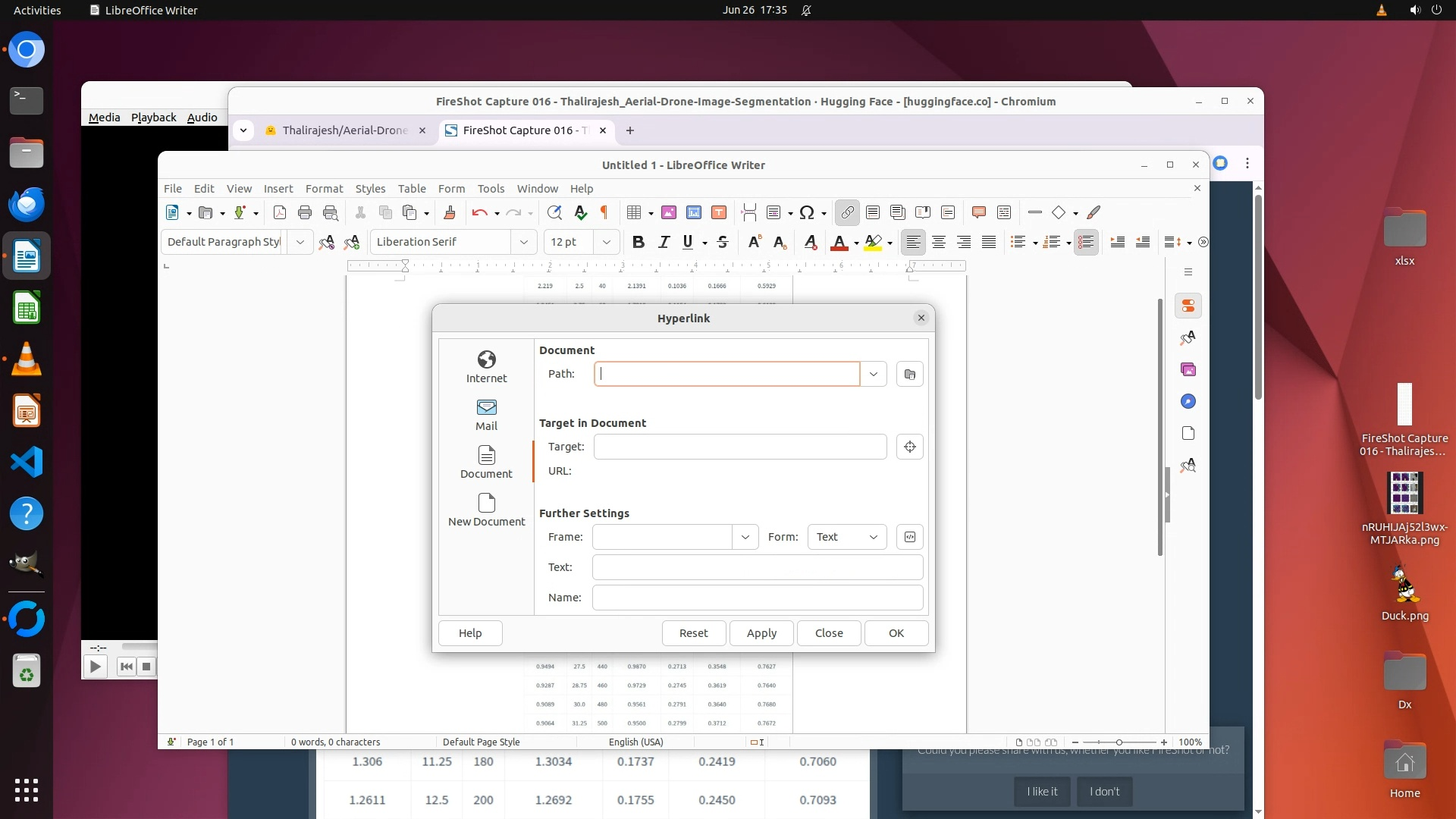Click the zoom slider in status bar
The image size is (1456, 819).
point(1119,742)
